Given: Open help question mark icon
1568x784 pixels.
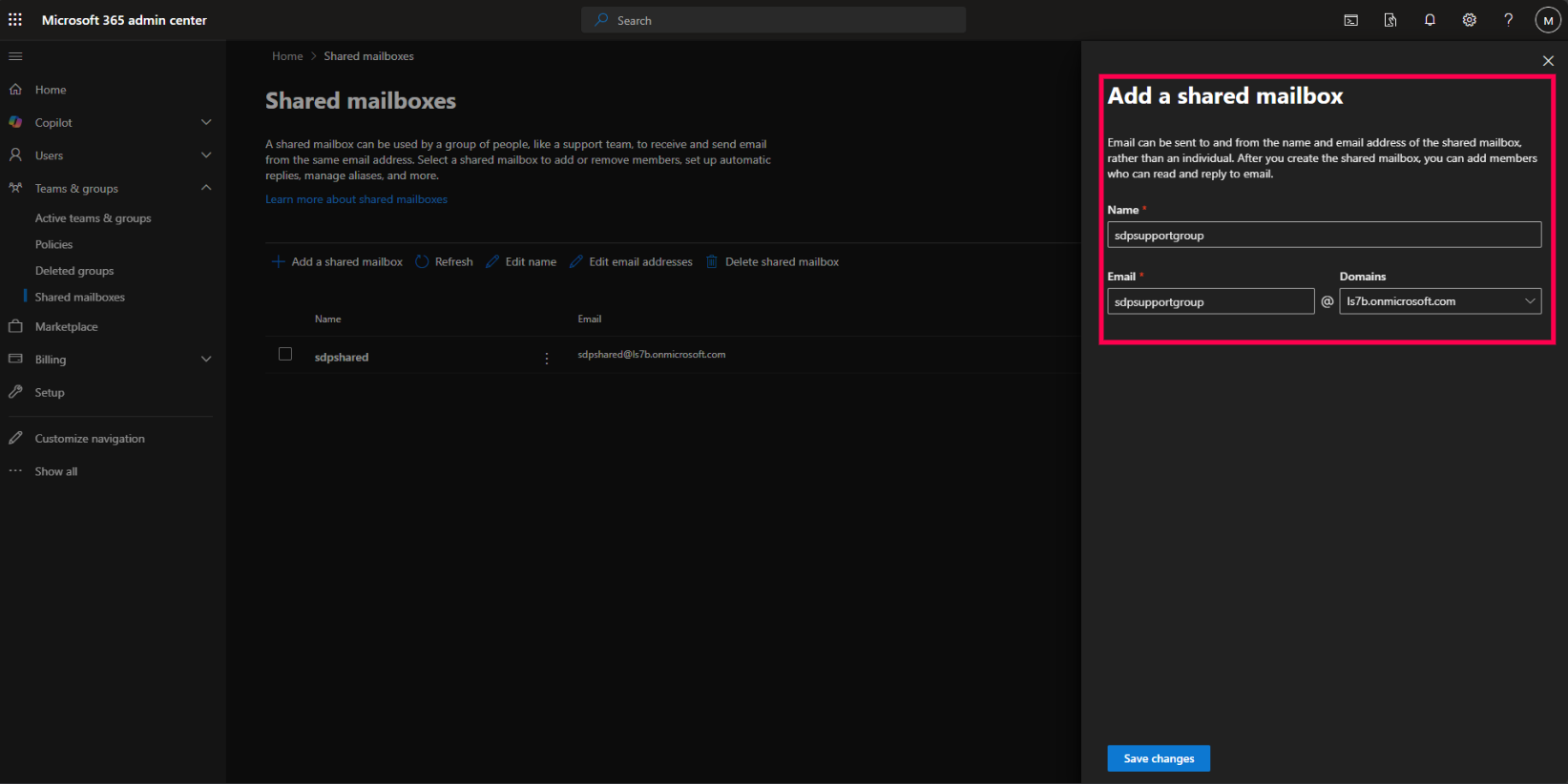Looking at the screenshot, I should click(1509, 20).
